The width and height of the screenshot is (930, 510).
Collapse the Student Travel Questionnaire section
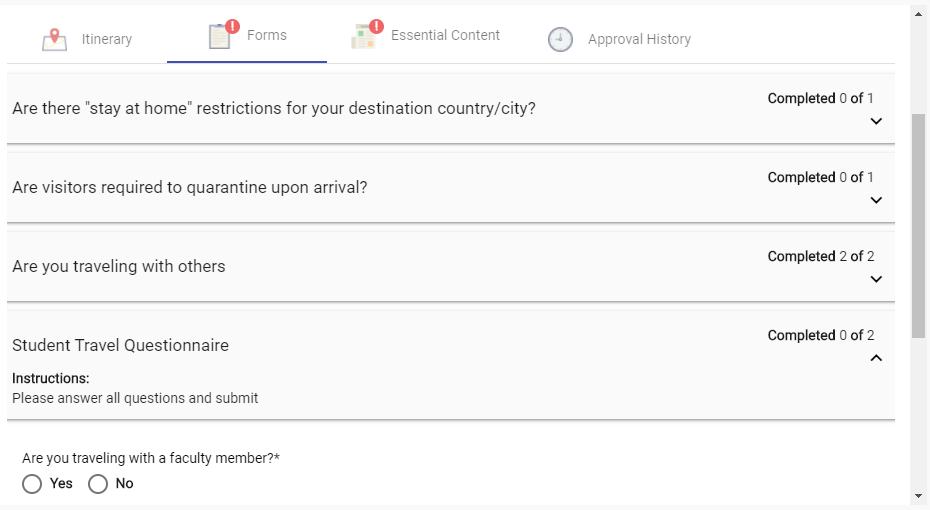coord(876,358)
